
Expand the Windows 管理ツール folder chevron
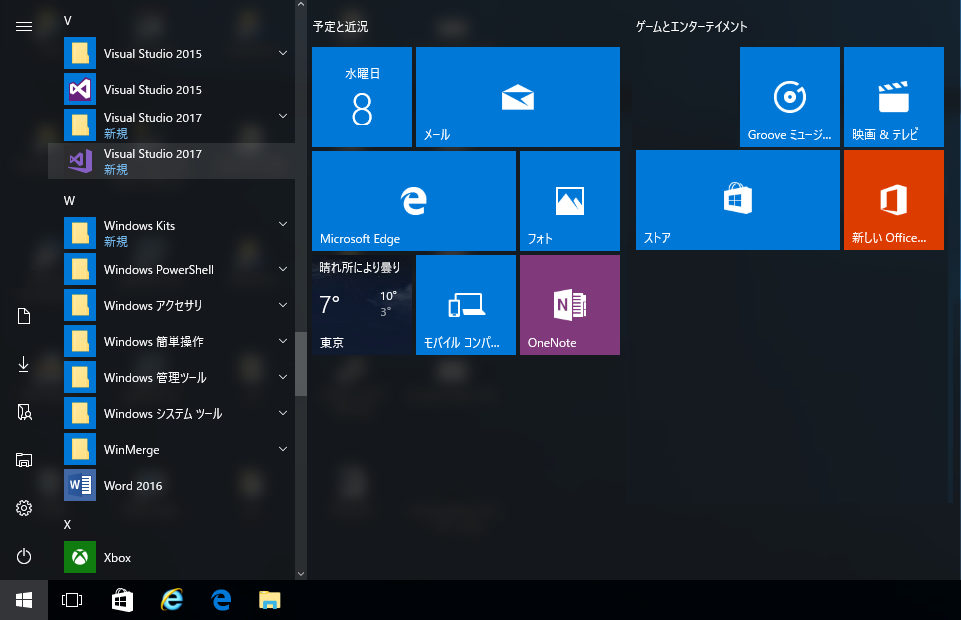283,377
